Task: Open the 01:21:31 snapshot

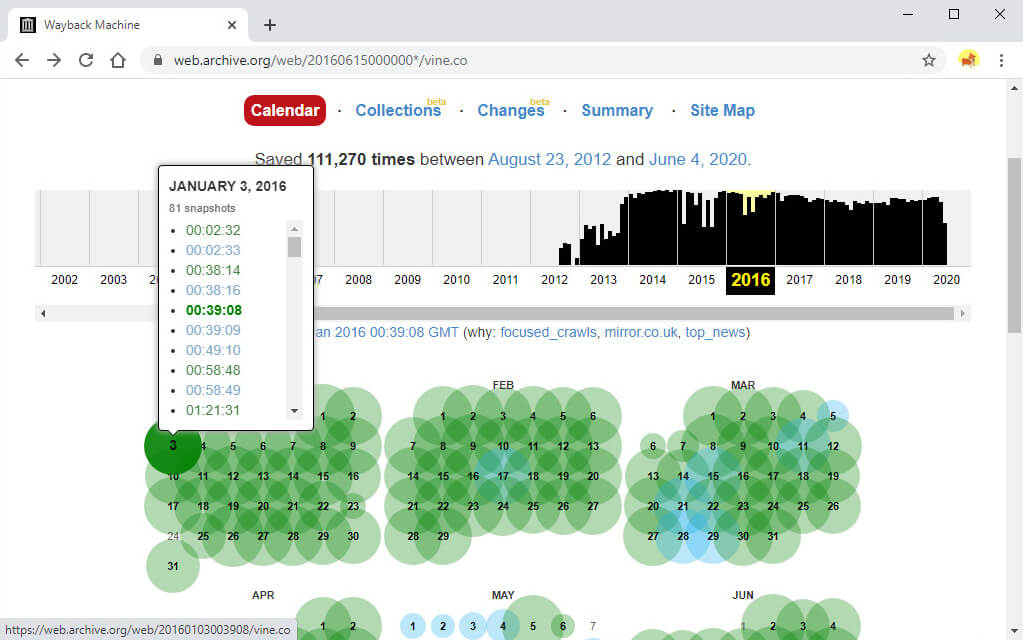Action: pos(213,410)
